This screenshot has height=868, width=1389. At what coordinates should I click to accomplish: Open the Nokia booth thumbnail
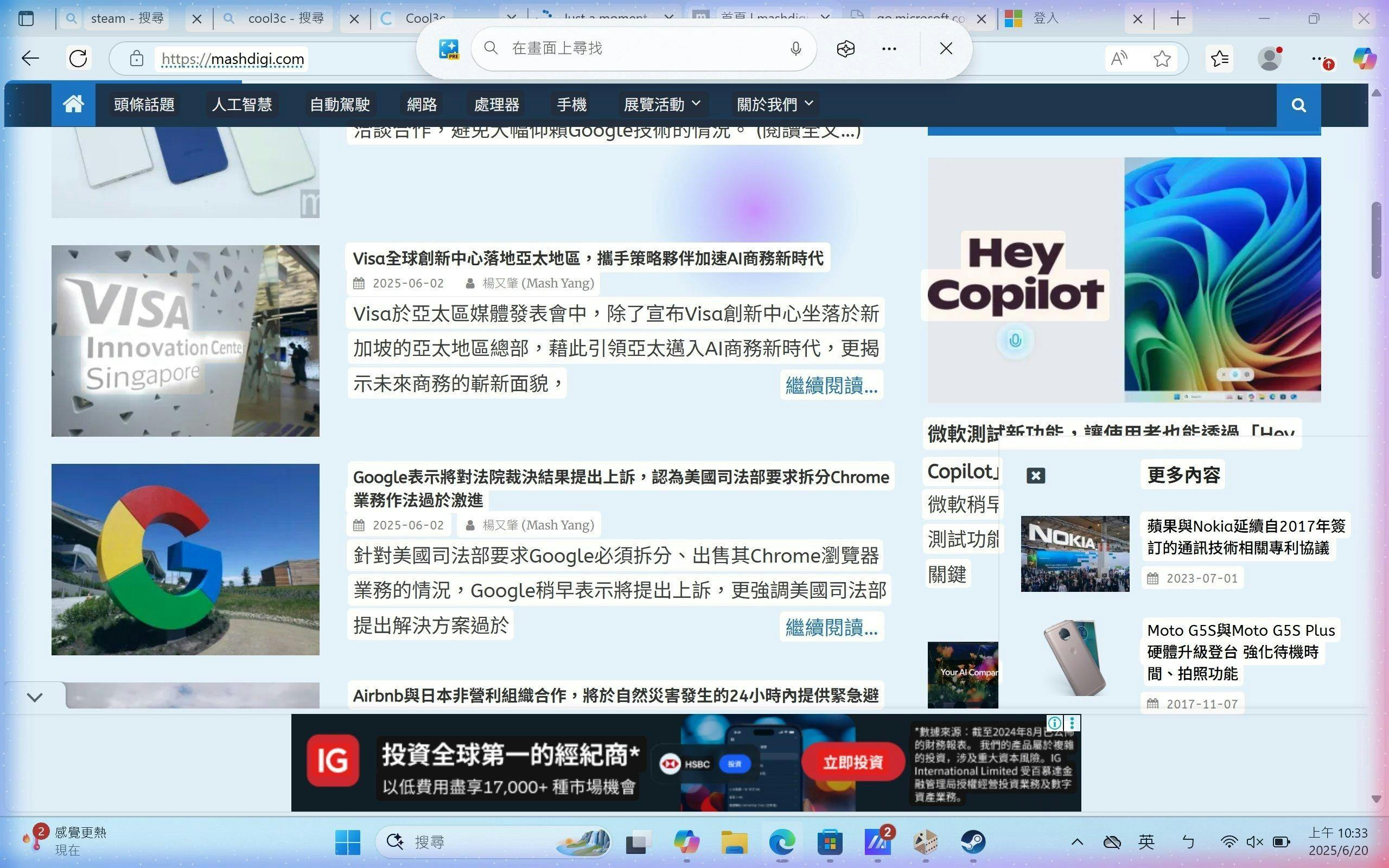(1074, 553)
